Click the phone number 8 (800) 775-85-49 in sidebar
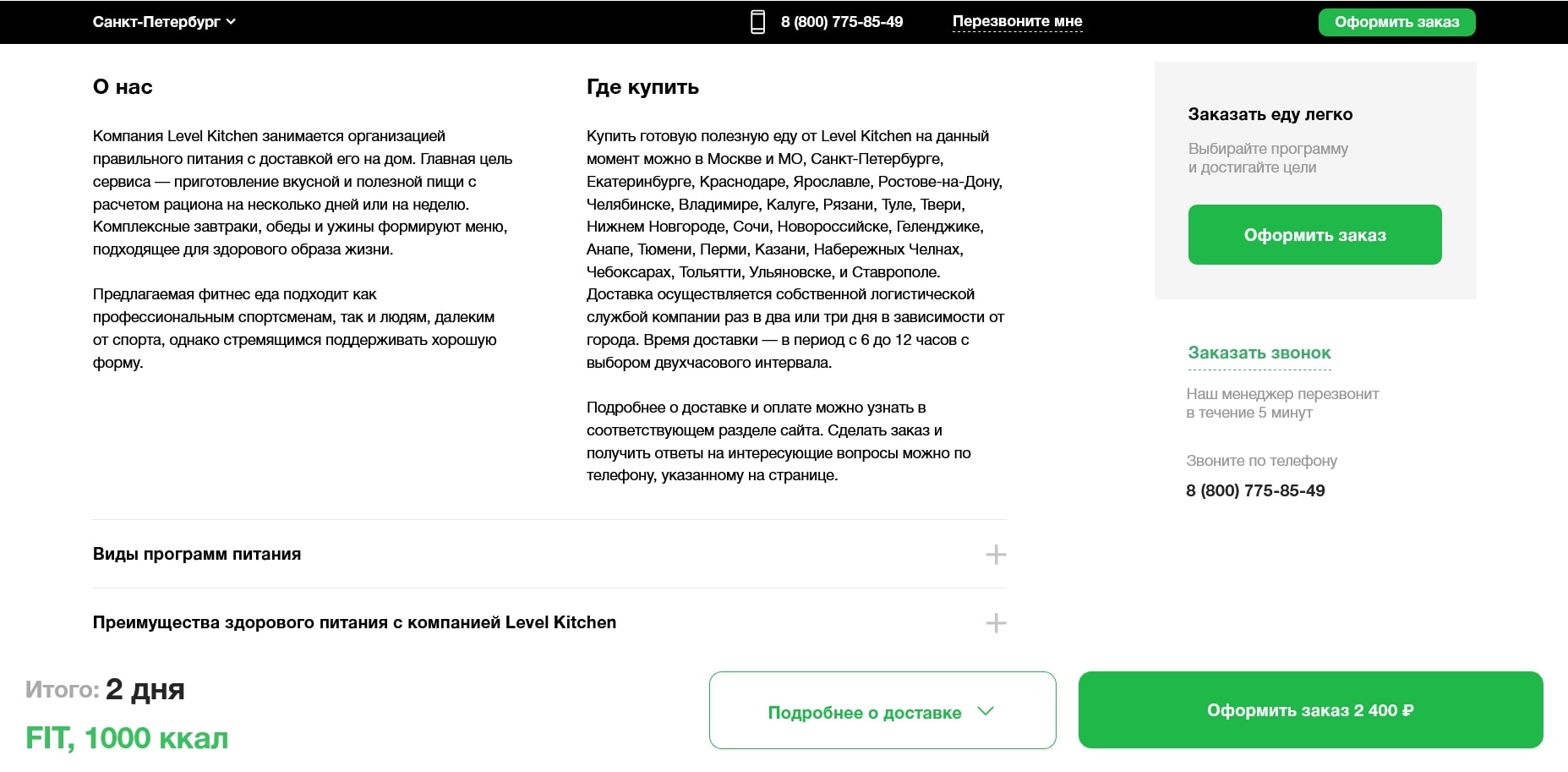The image size is (1568, 772). (x=1255, y=490)
